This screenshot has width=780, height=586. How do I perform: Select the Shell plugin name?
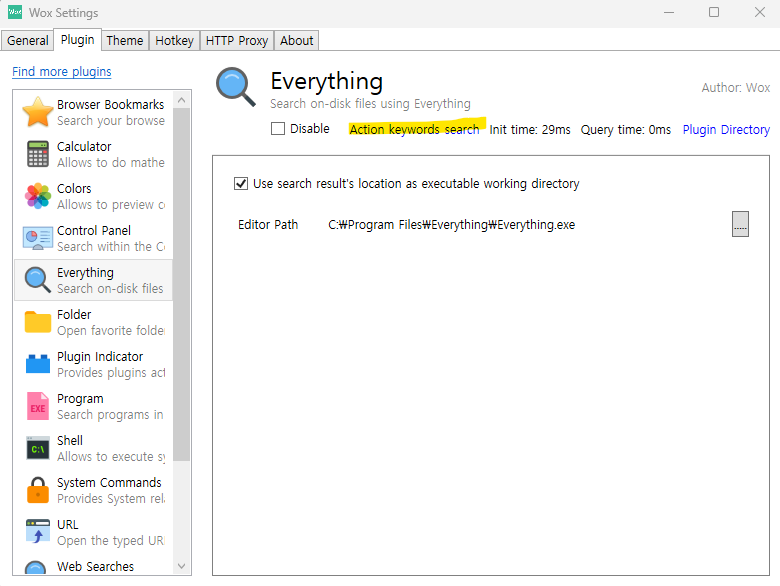tap(70, 441)
